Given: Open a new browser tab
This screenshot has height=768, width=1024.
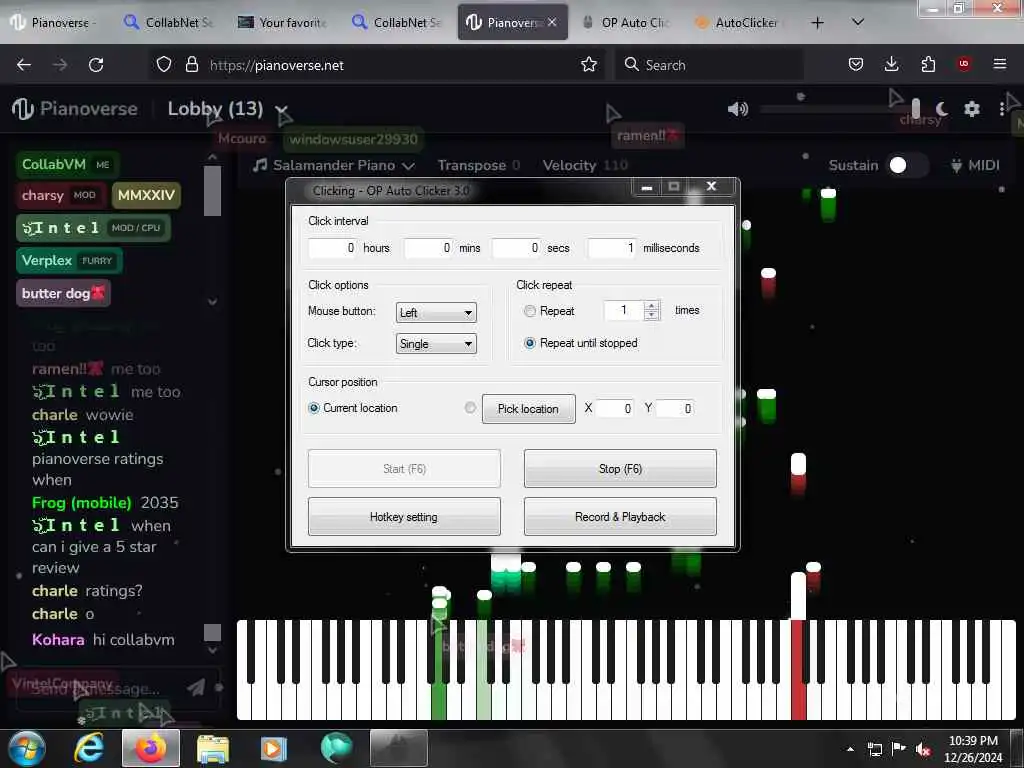Looking at the screenshot, I should pos(817,23).
